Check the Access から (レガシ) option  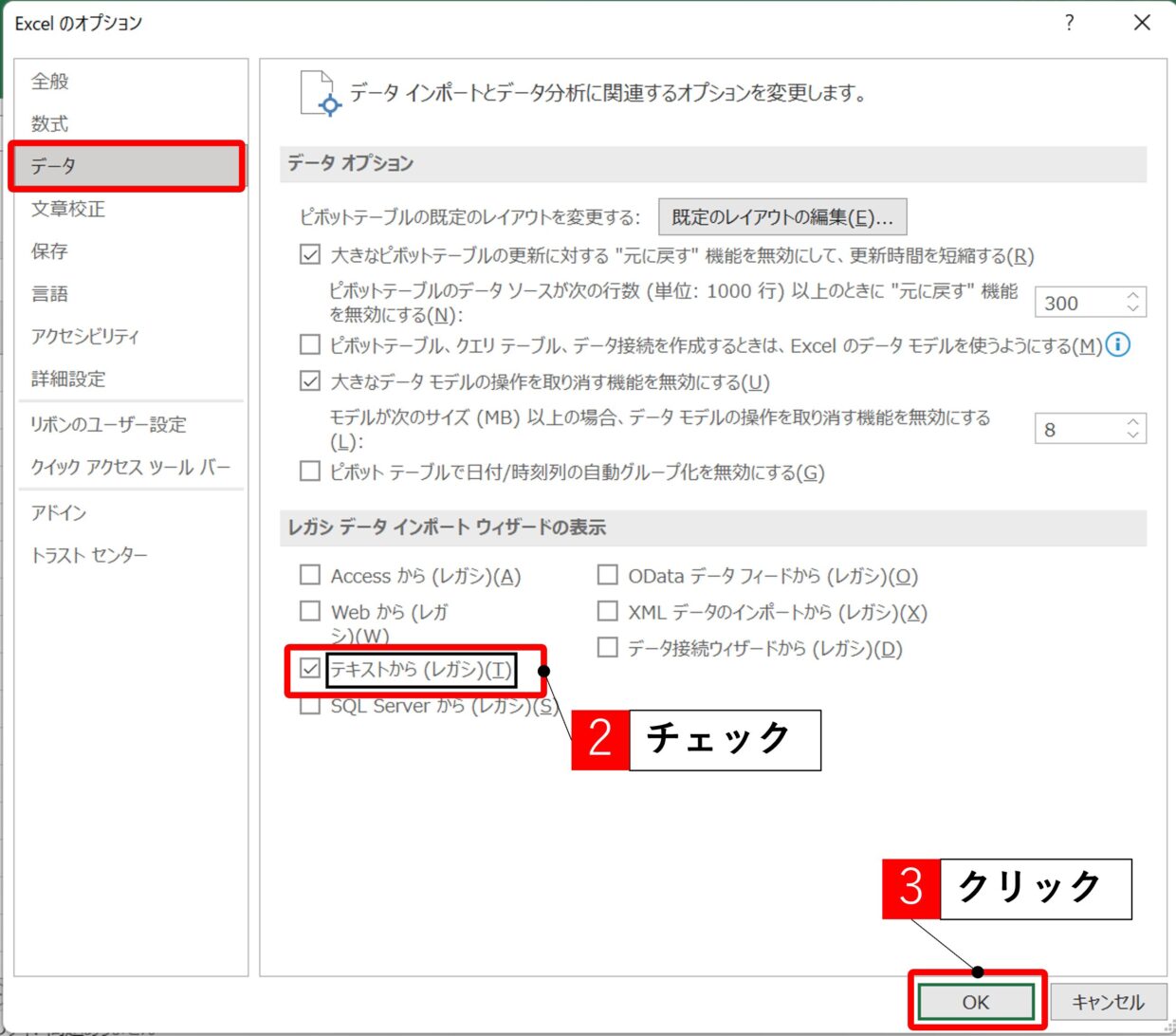[310, 575]
